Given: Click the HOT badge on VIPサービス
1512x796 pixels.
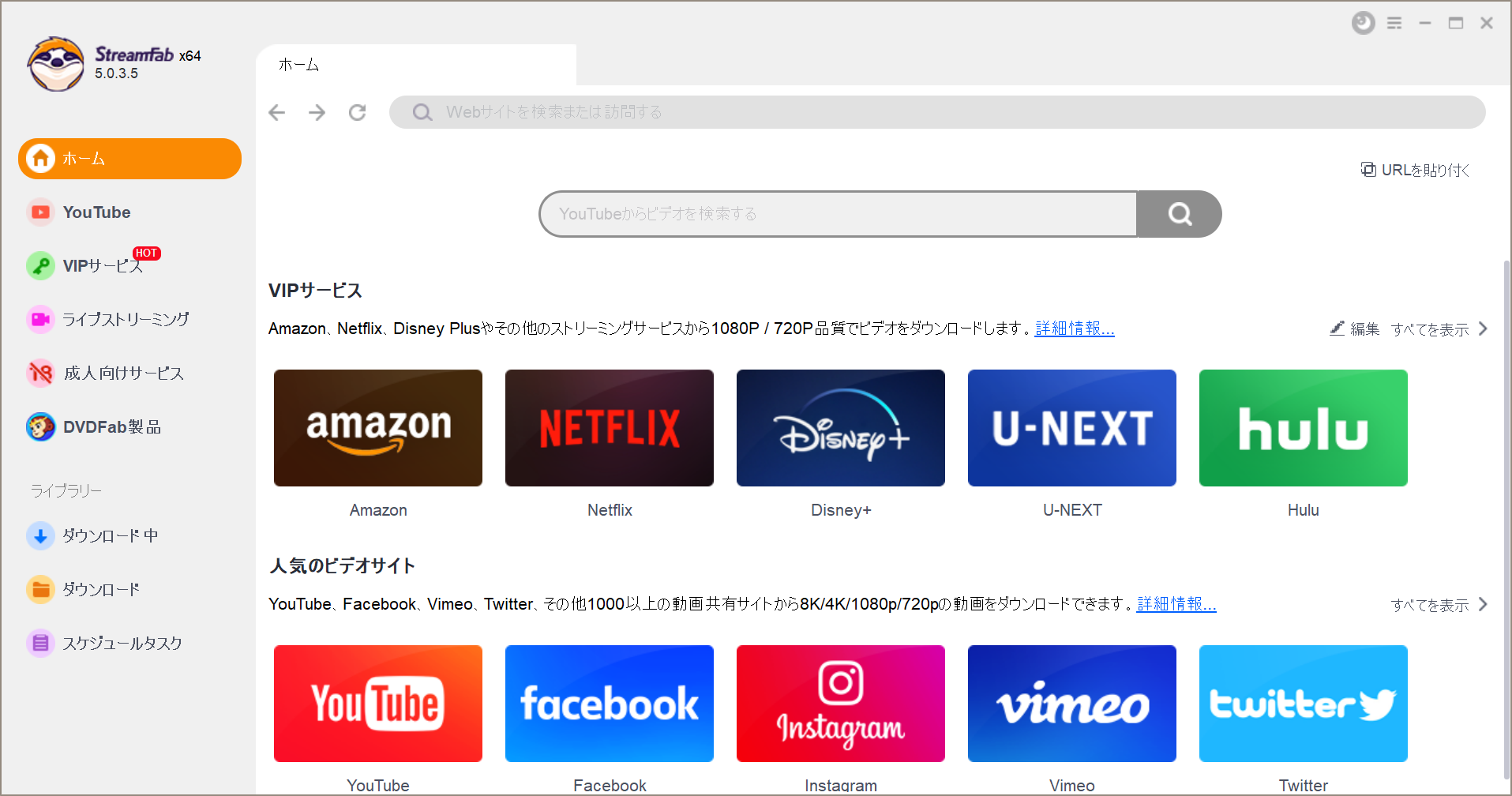Looking at the screenshot, I should [x=146, y=253].
